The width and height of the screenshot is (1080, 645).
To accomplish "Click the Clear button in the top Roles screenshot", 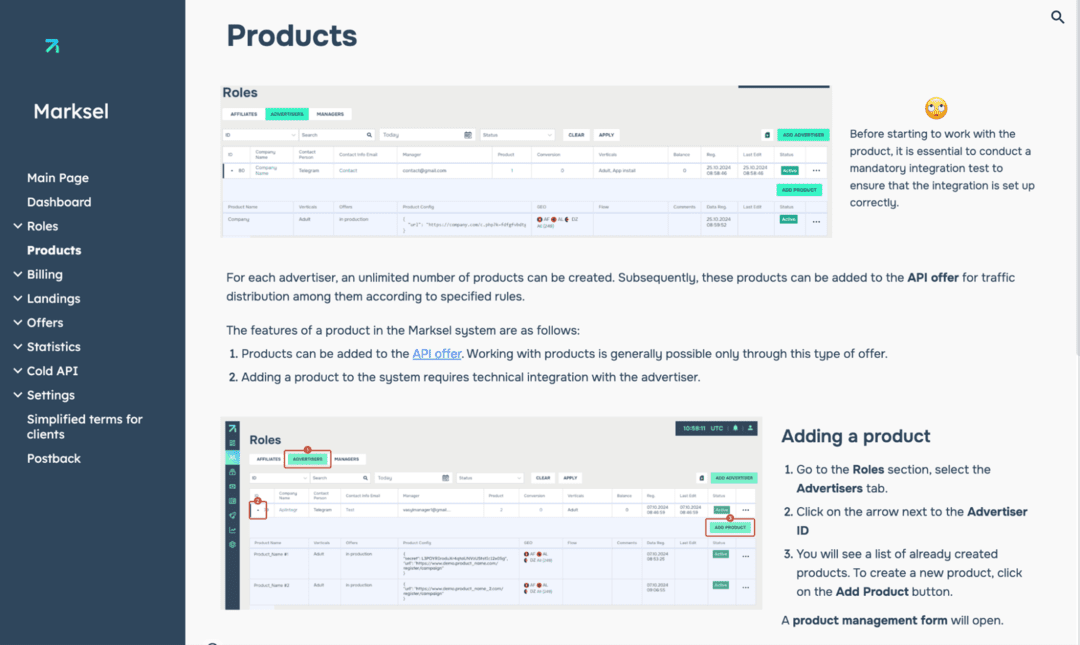I will (x=577, y=135).
